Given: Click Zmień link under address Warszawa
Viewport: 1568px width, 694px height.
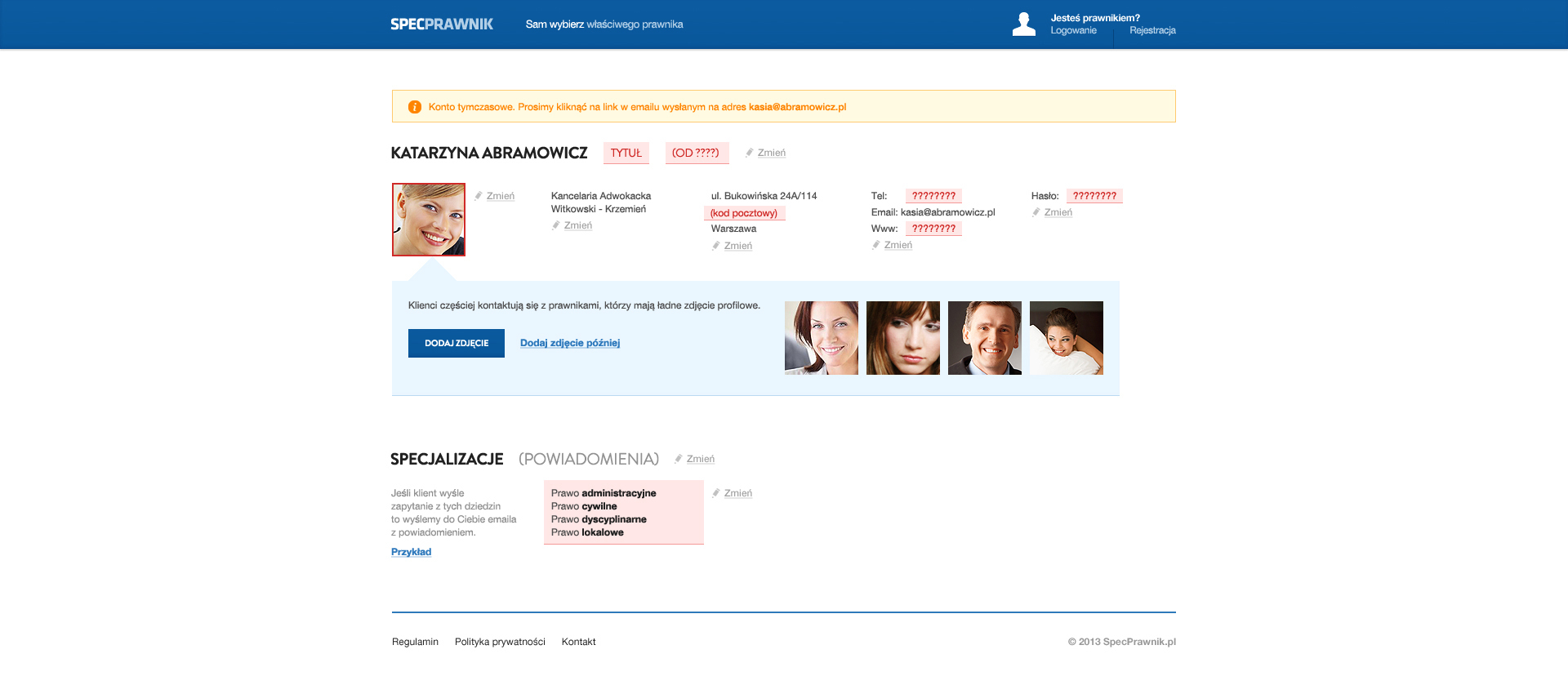Looking at the screenshot, I should point(738,246).
